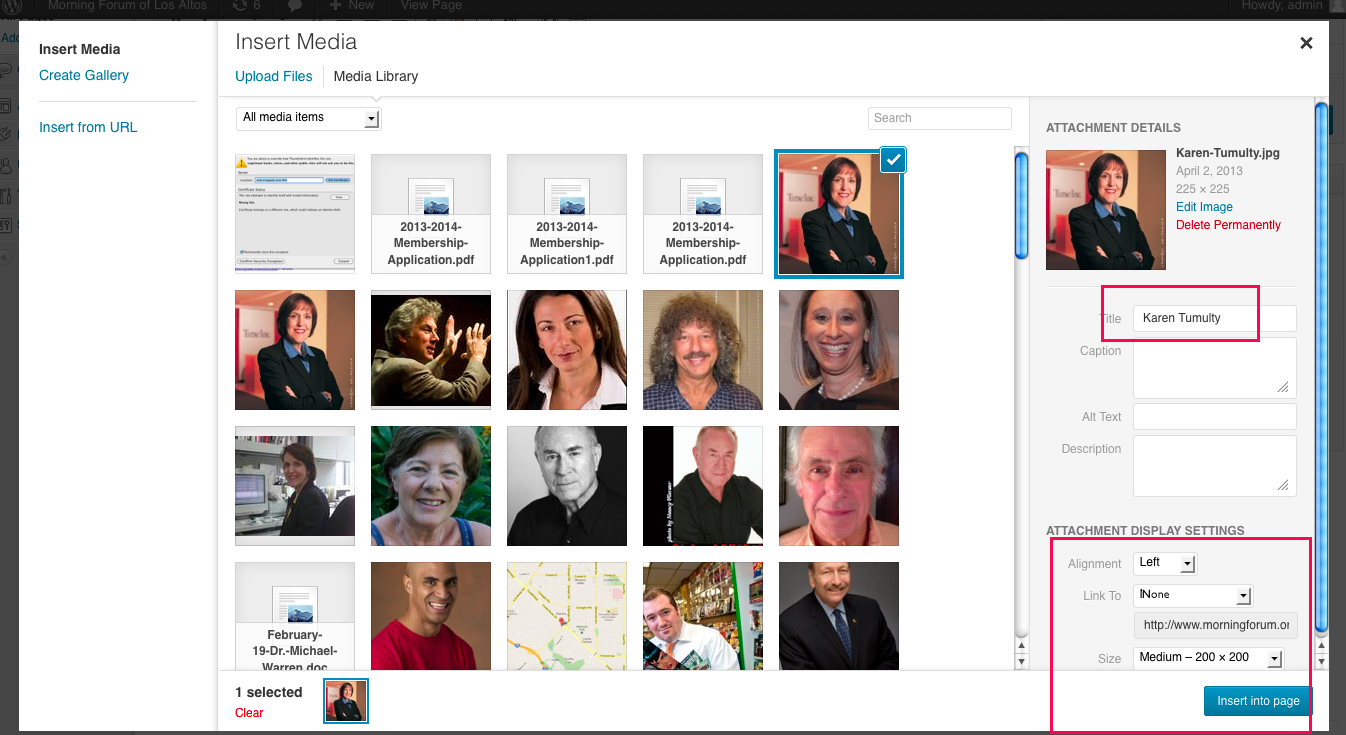Screen dimensions: 1346x735
Task: Select the bald man in red shirt thumbnail
Action: [431, 616]
